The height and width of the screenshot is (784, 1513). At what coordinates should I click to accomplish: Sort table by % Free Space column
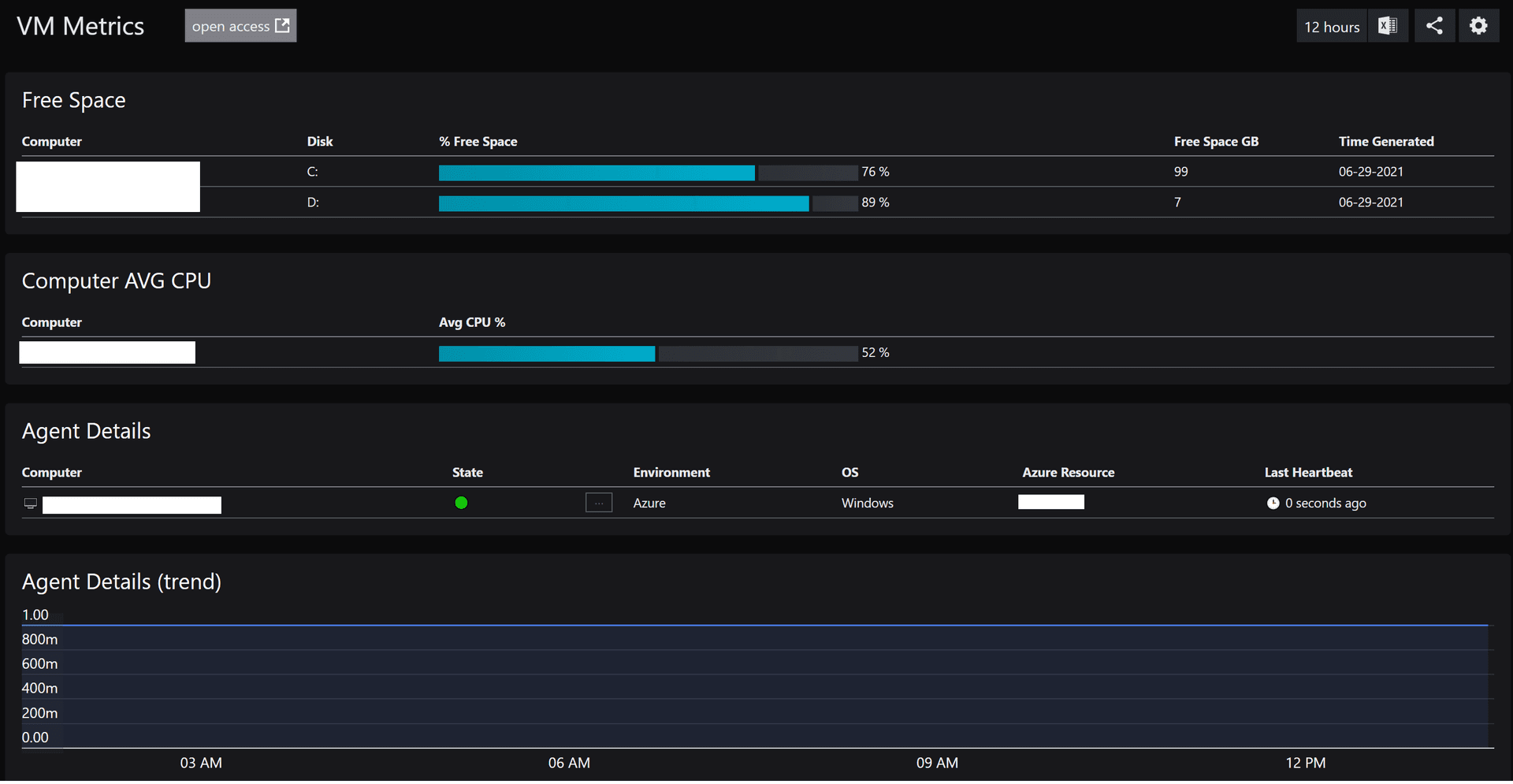pos(478,141)
